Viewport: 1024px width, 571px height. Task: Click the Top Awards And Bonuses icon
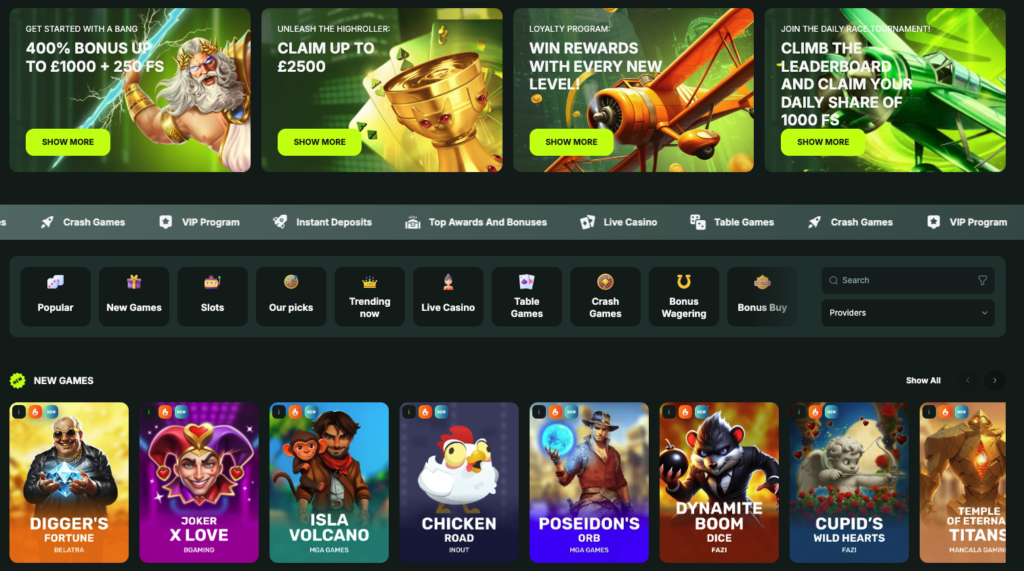[413, 222]
